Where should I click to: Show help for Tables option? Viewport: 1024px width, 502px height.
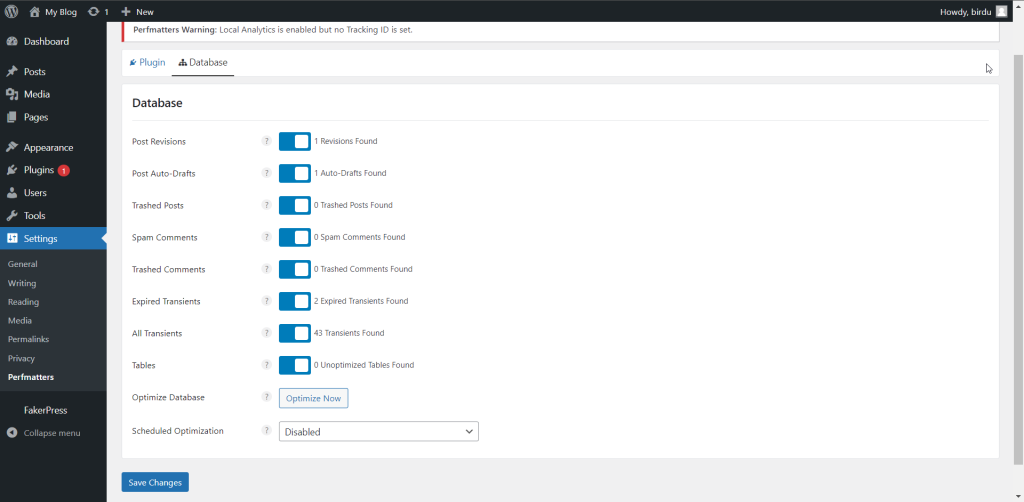point(266,365)
